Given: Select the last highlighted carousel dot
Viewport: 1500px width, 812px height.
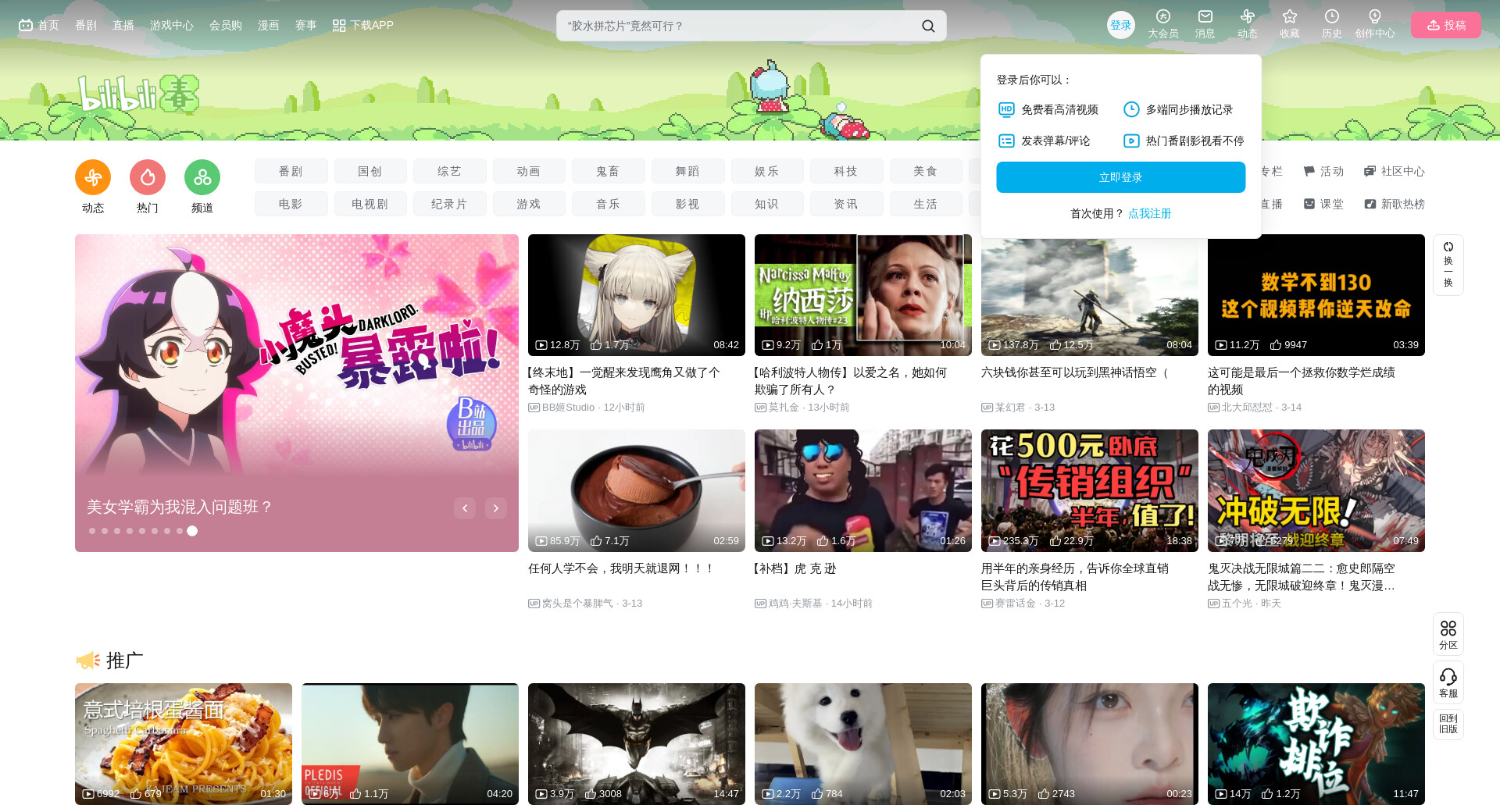Looking at the screenshot, I should tap(192, 531).
